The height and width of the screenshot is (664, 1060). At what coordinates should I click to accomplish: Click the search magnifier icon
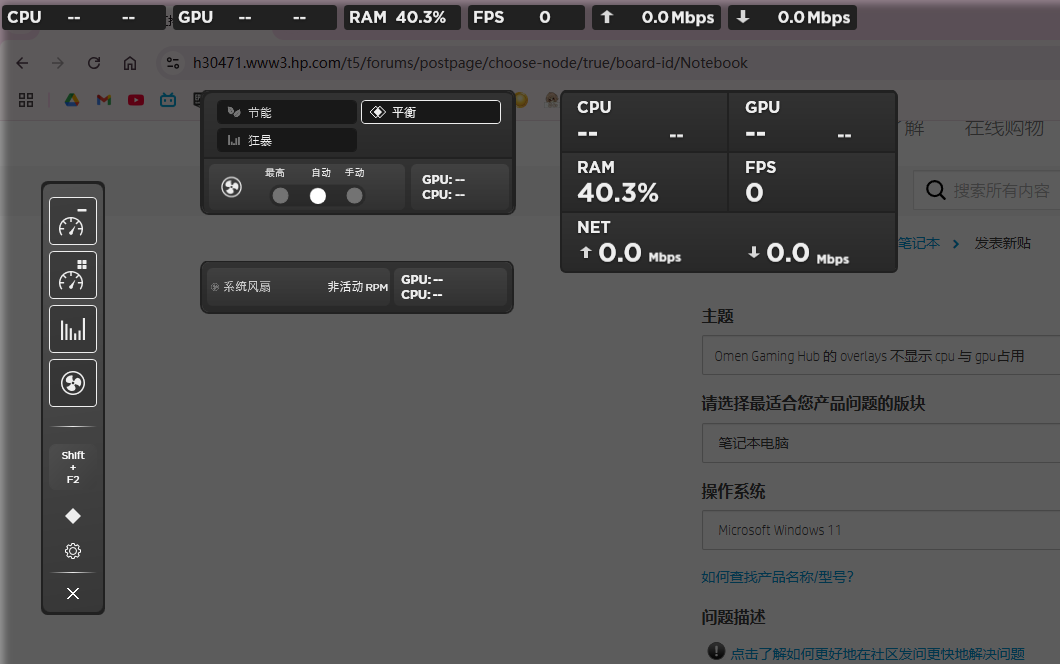936,190
